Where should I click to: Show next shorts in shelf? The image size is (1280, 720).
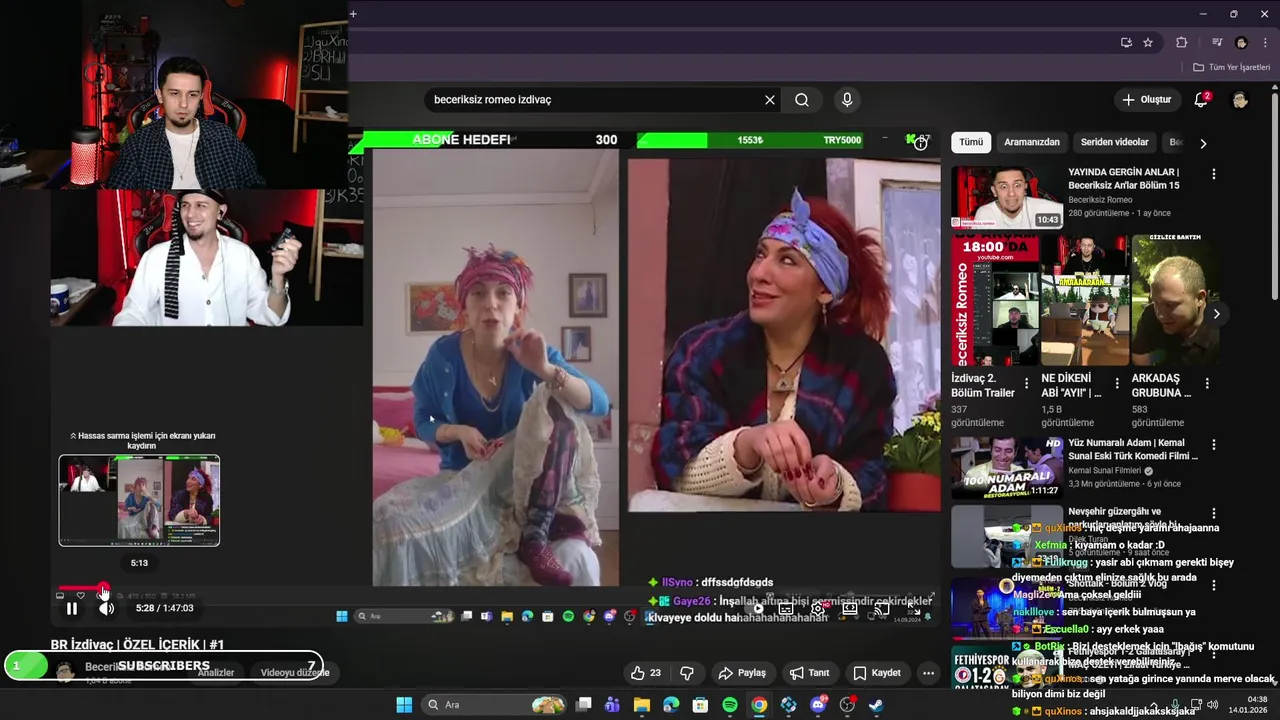(x=1216, y=314)
